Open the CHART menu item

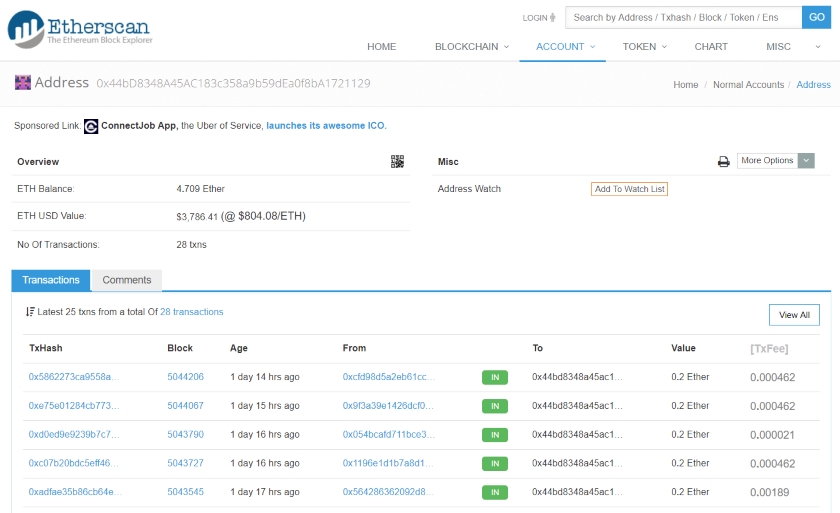(711, 47)
